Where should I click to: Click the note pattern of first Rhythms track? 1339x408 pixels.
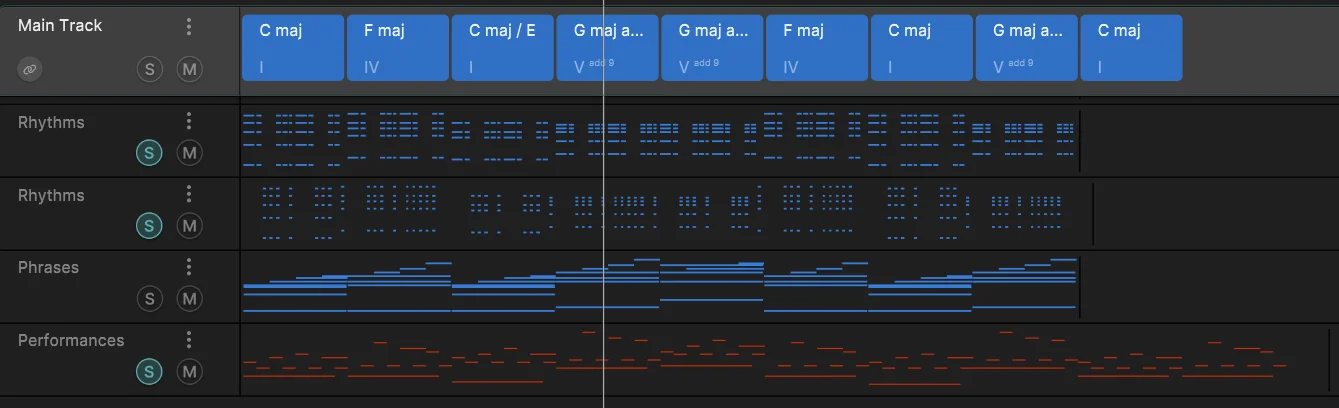660,139
